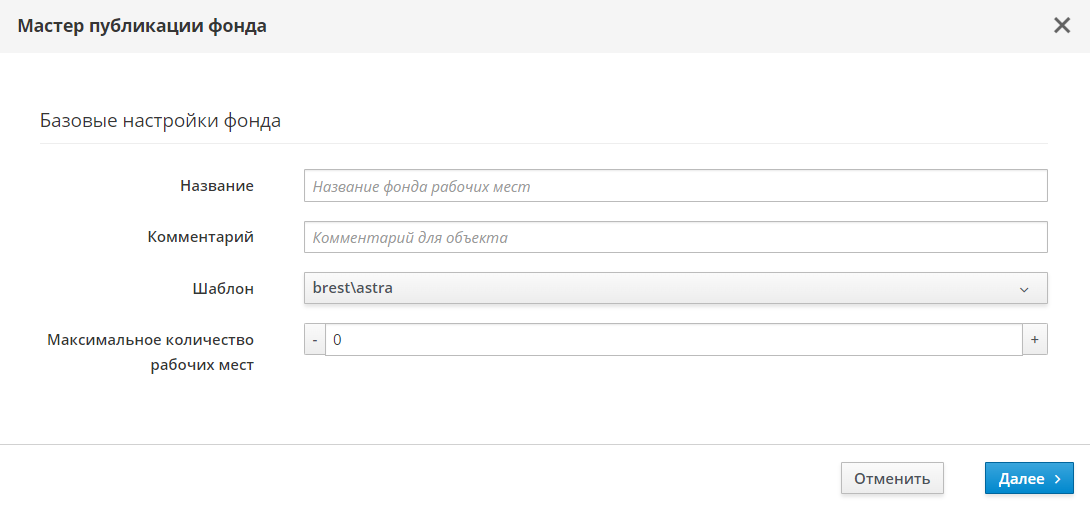
Task: Decrease maximum workplaces with minus button
Action: point(315,340)
